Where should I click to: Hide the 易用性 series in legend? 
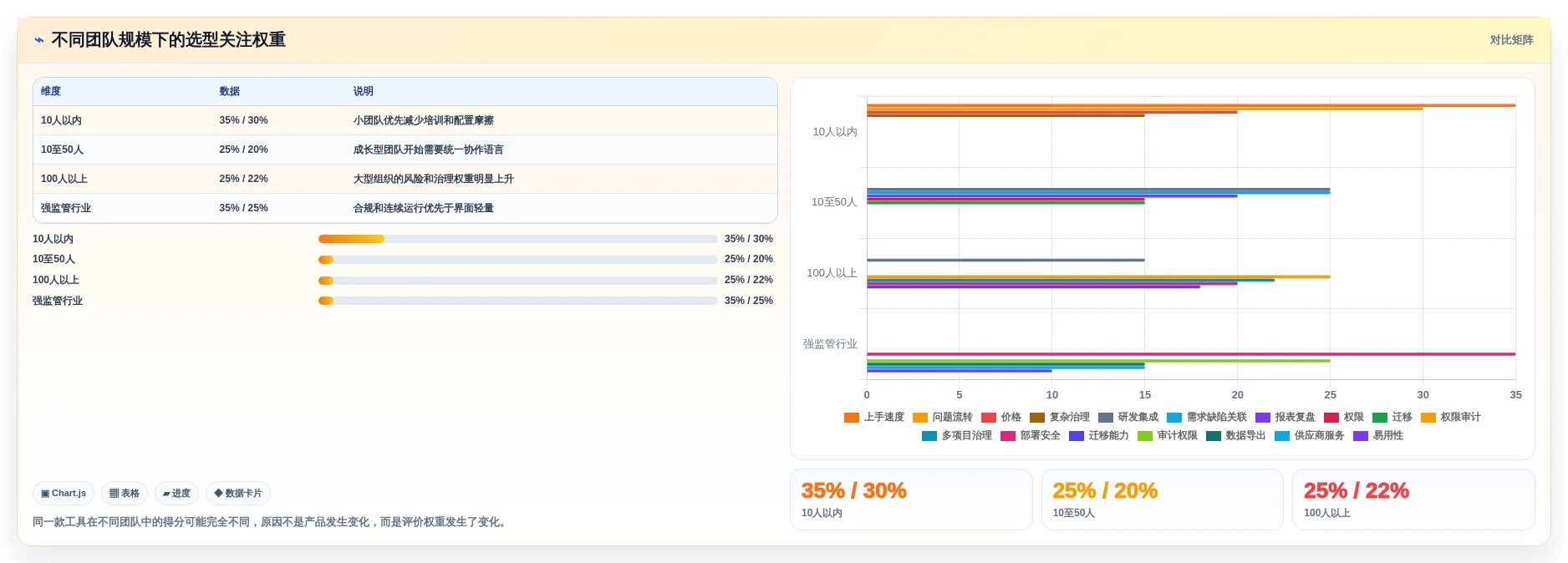[1378, 436]
